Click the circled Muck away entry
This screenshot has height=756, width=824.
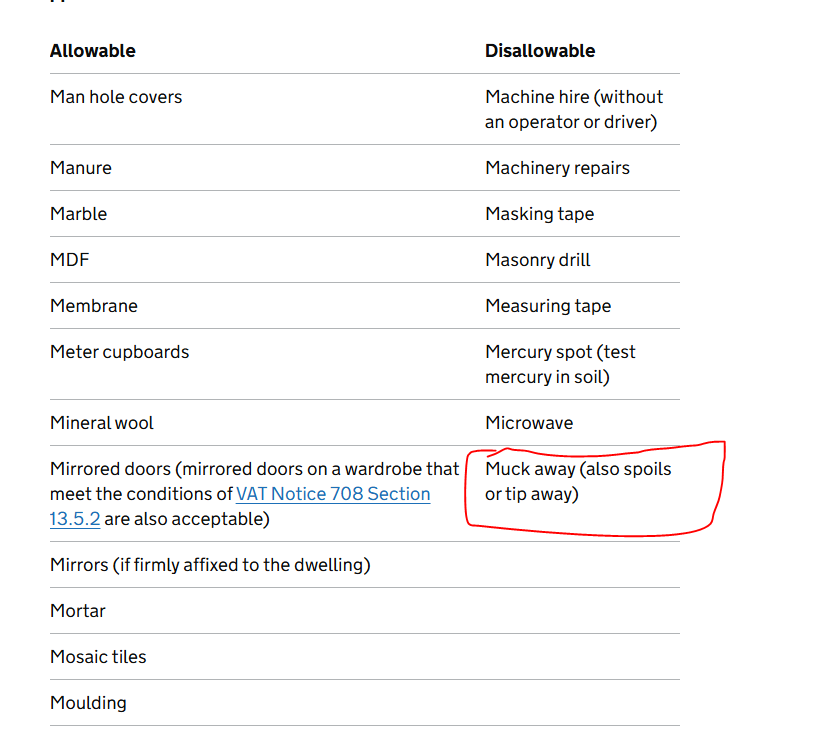click(578, 481)
